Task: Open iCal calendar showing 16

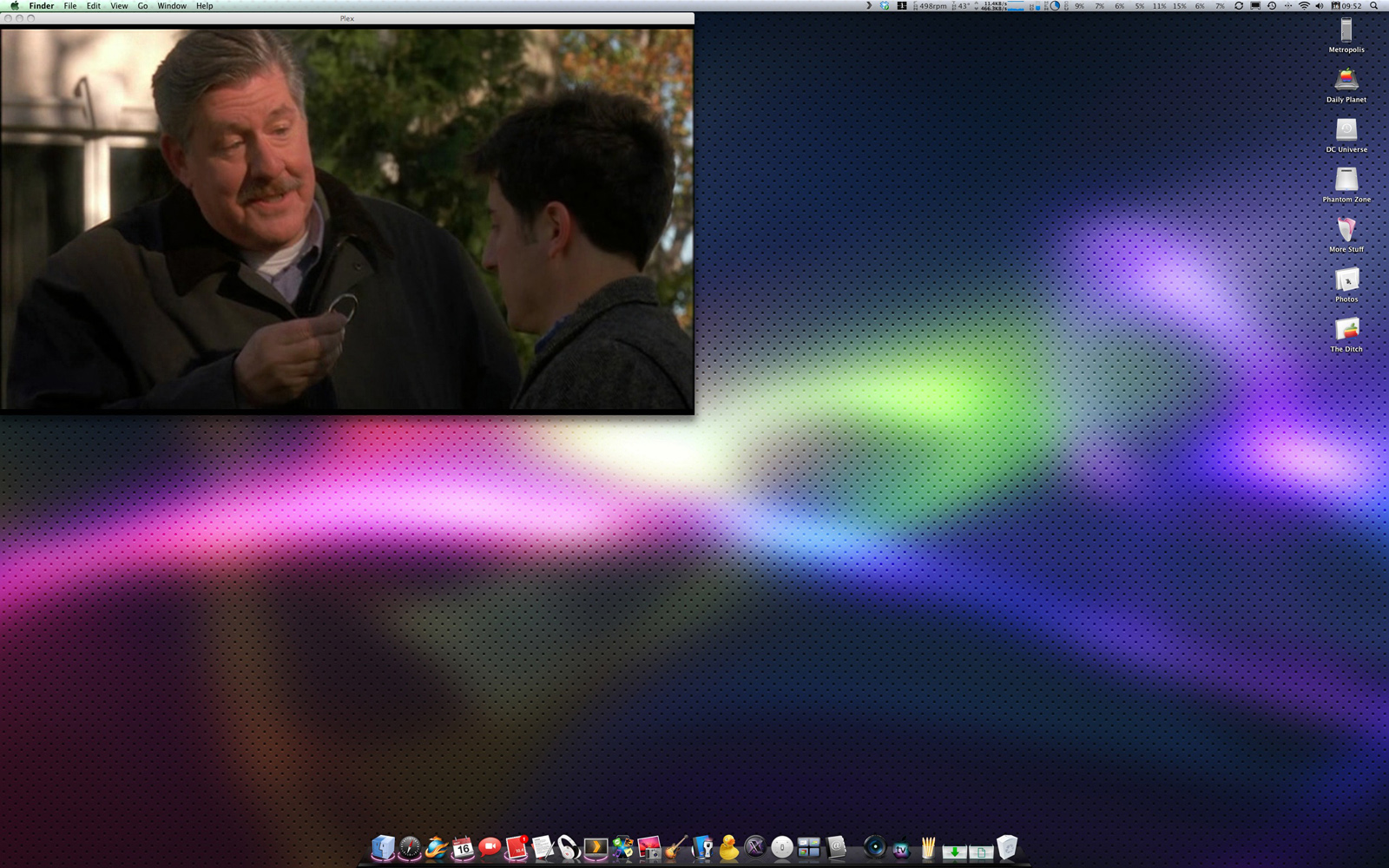Action: (x=463, y=847)
